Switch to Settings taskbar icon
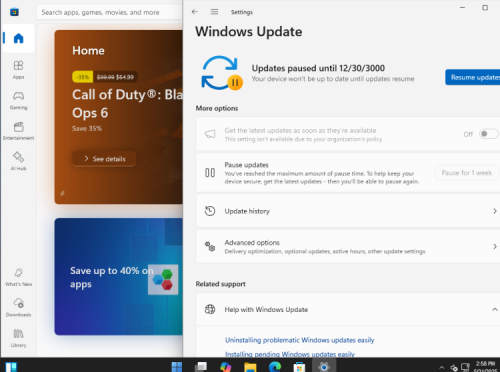 (324, 367)
